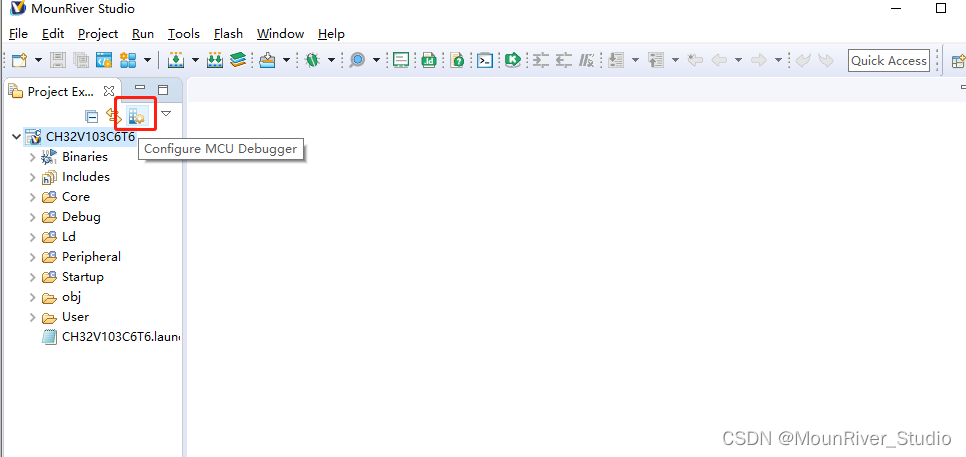Click the Shift Left outdent icon
Screen dimensions: 966x457
564,60
